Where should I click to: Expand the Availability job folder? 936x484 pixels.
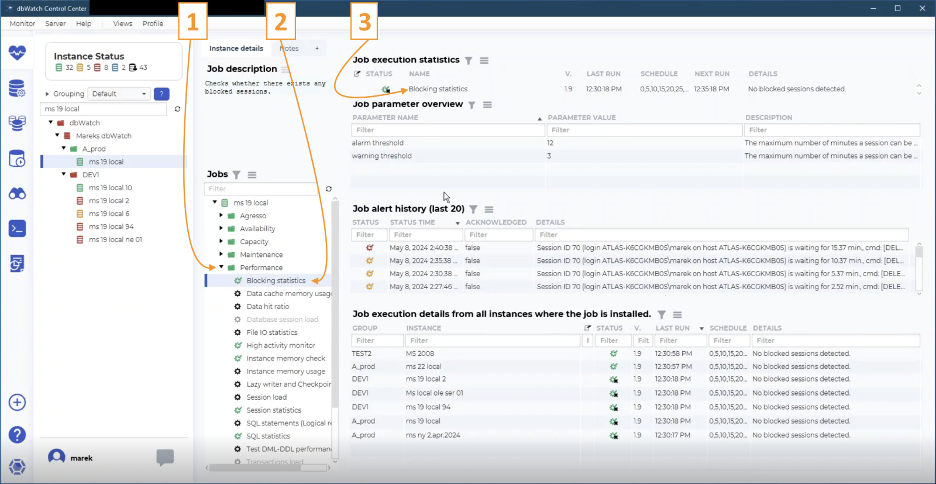click(x=221, y=229)
